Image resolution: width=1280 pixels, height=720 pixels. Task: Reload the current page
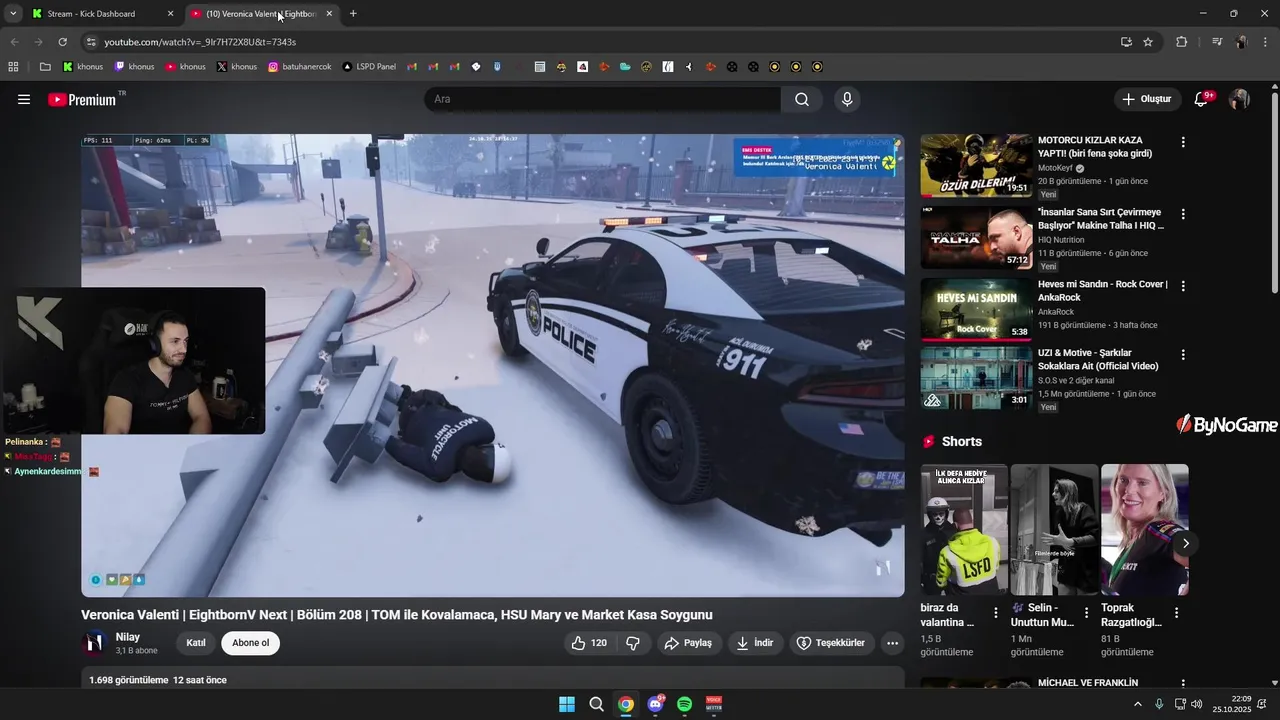[x=62, y=42]
